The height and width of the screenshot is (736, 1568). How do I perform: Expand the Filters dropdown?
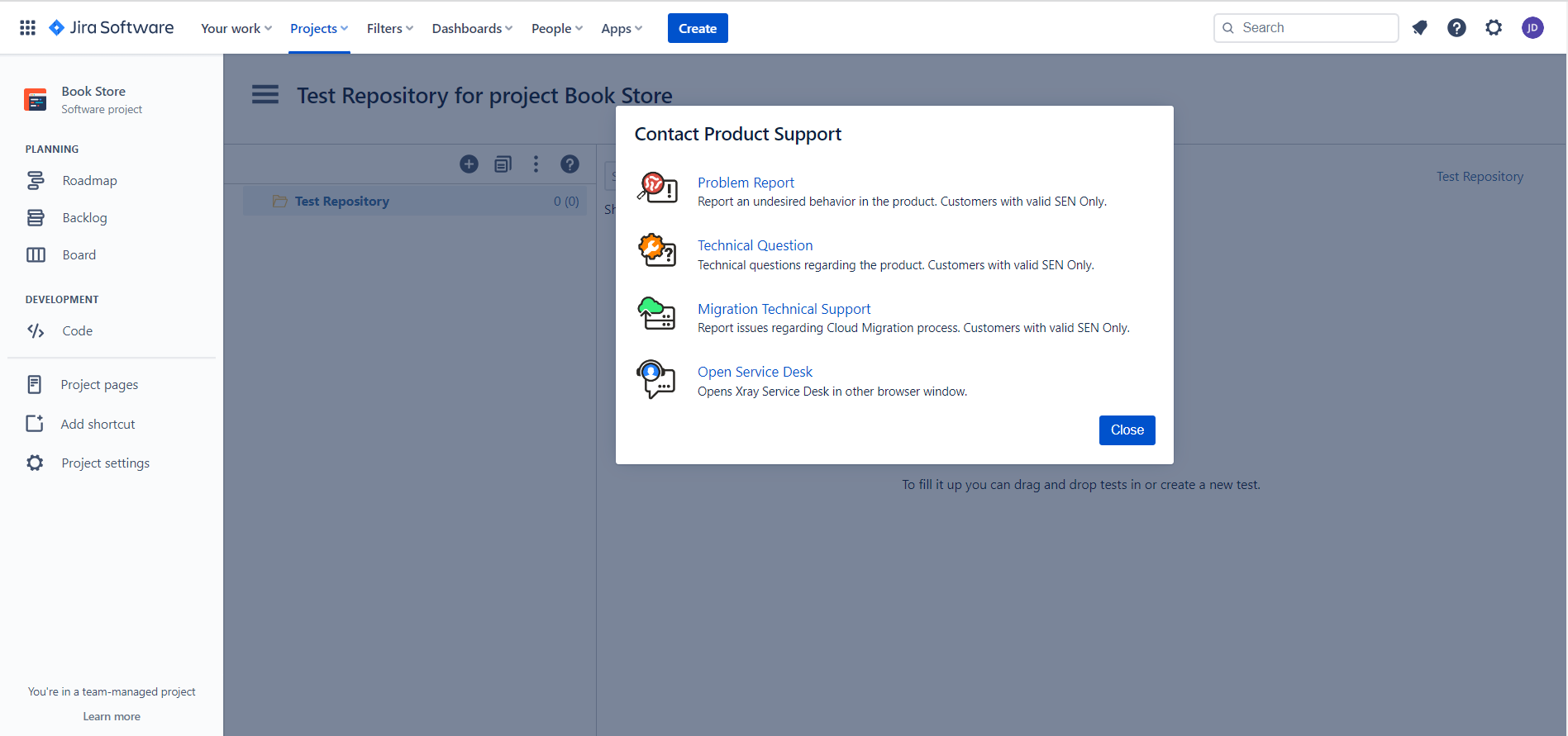390,28
